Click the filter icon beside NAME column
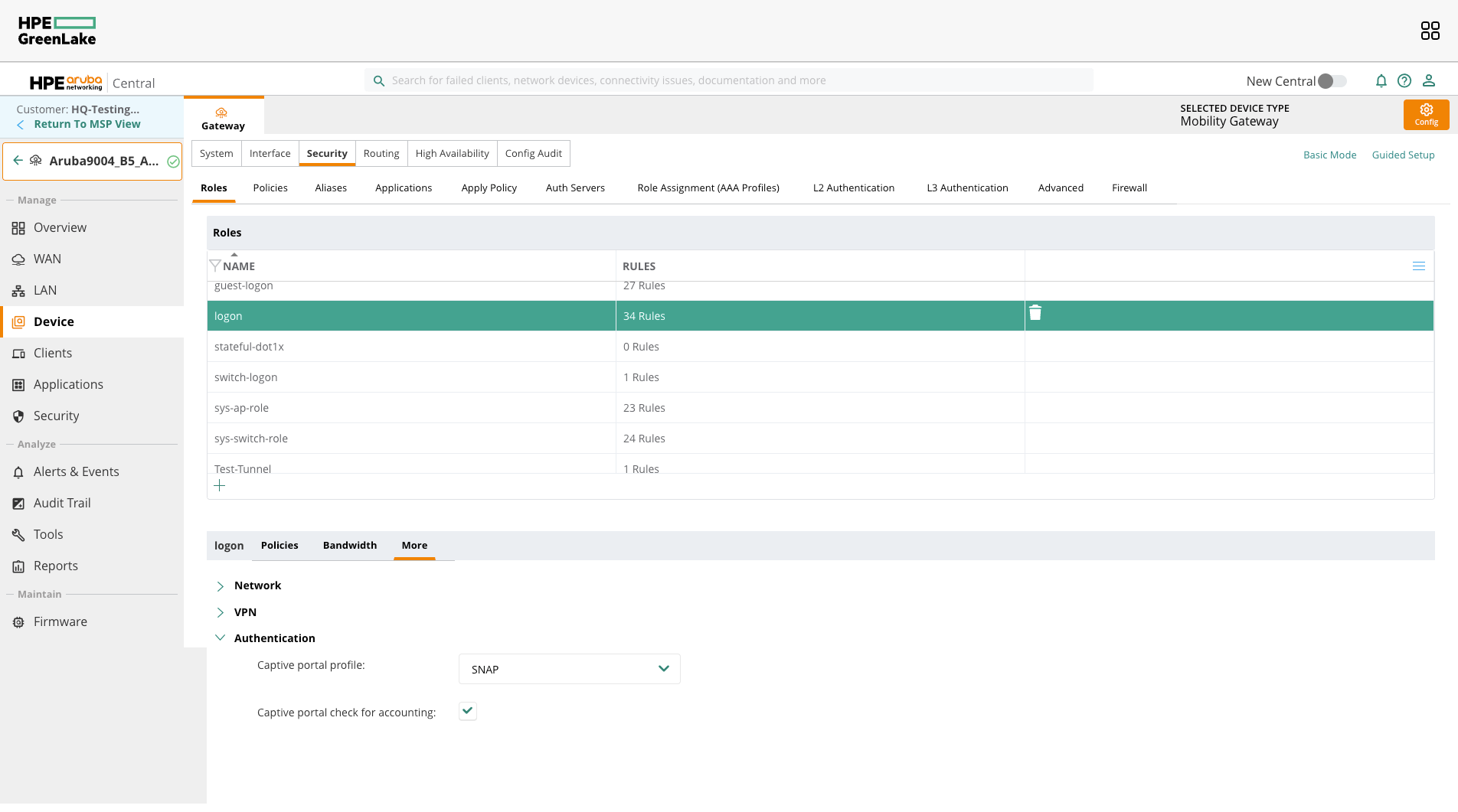This screenshot has height=812, width=1458. click(x=215, y=266)
